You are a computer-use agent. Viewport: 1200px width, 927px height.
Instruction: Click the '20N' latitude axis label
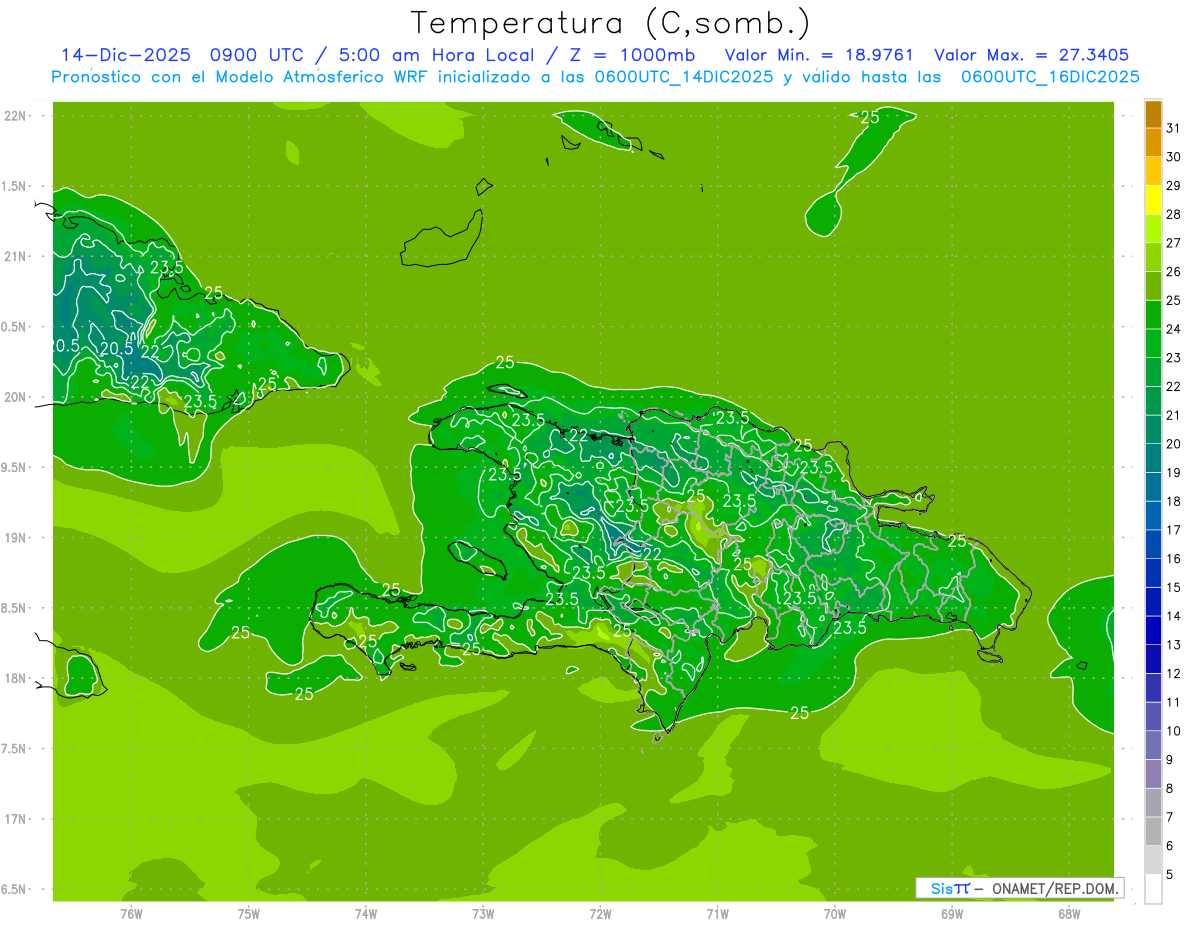[16, 397]
